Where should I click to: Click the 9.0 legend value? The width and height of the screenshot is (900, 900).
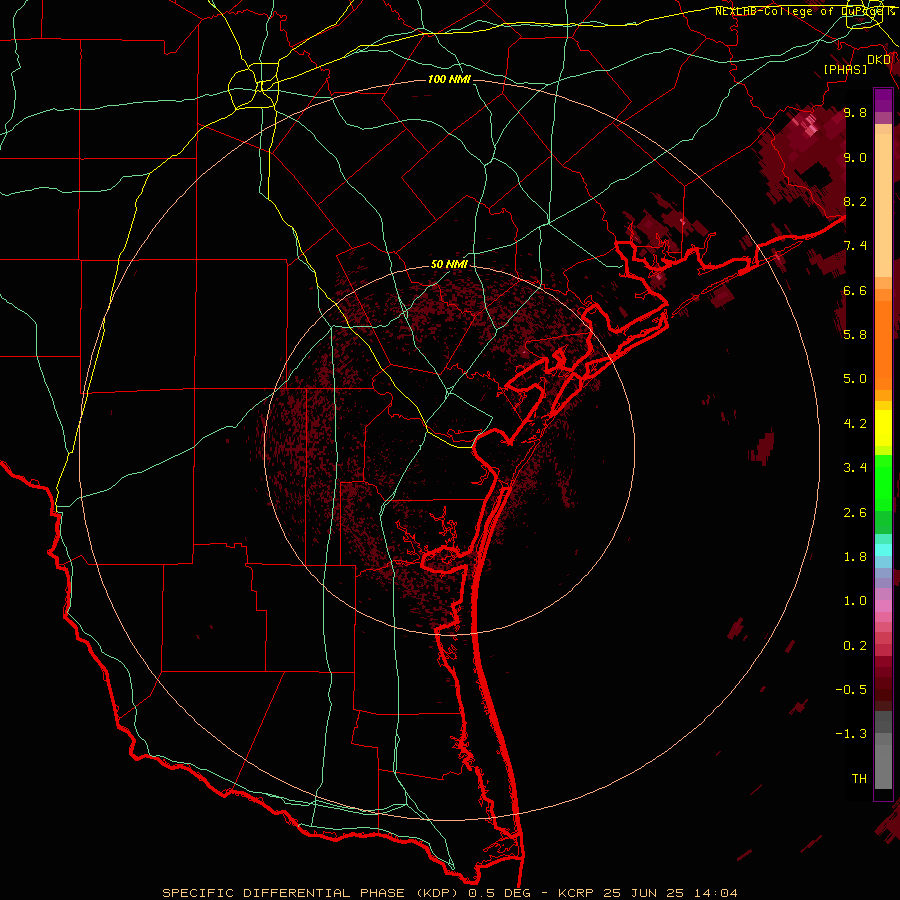(855, 157)
